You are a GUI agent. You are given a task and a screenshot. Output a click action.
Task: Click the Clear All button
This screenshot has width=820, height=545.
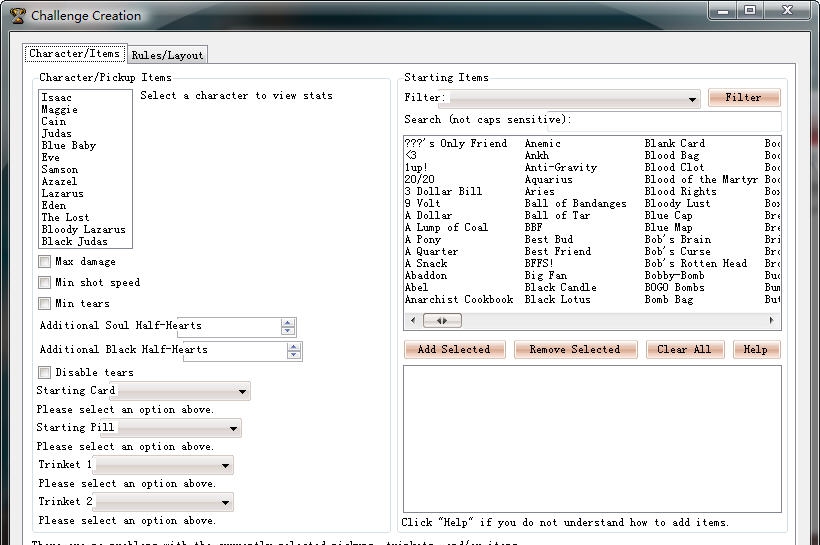pos(684,349)
